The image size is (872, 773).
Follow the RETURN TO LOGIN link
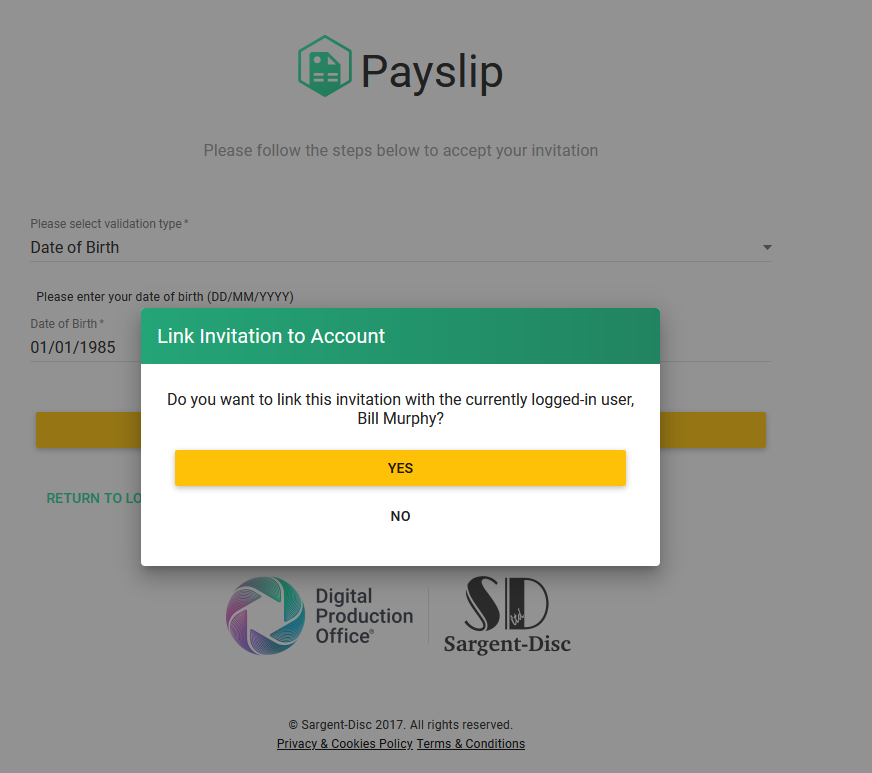point(93,498)
